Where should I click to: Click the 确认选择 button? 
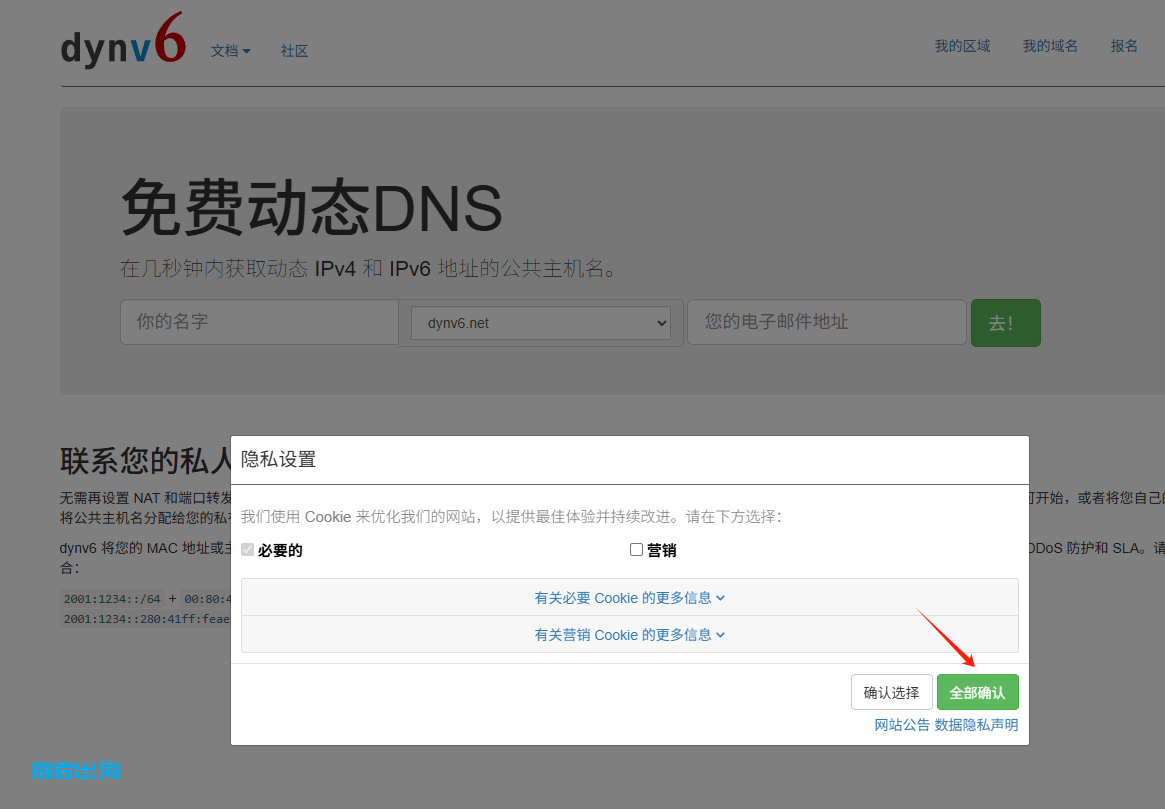coord(891,693)
